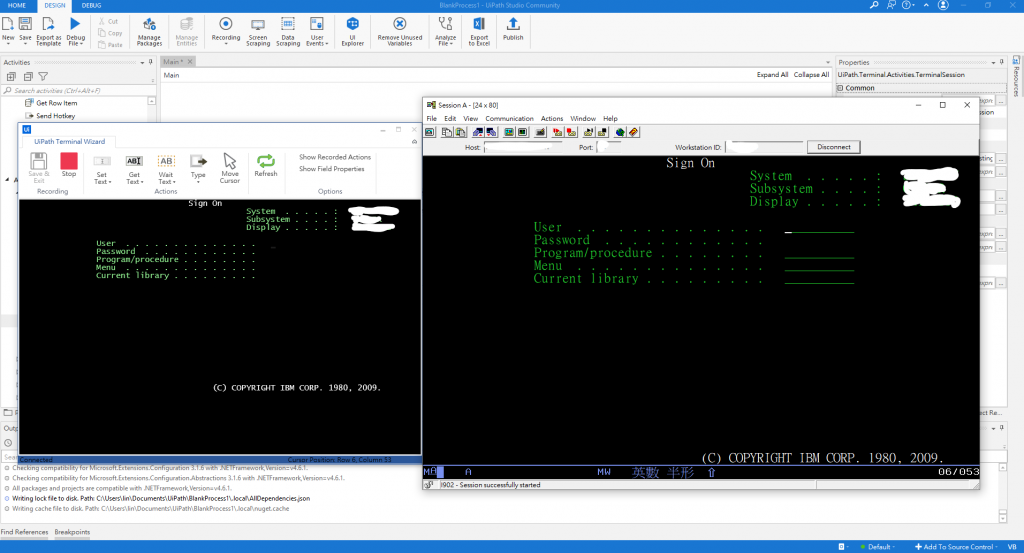Click Show Field Properties option

tap(332, 168)
